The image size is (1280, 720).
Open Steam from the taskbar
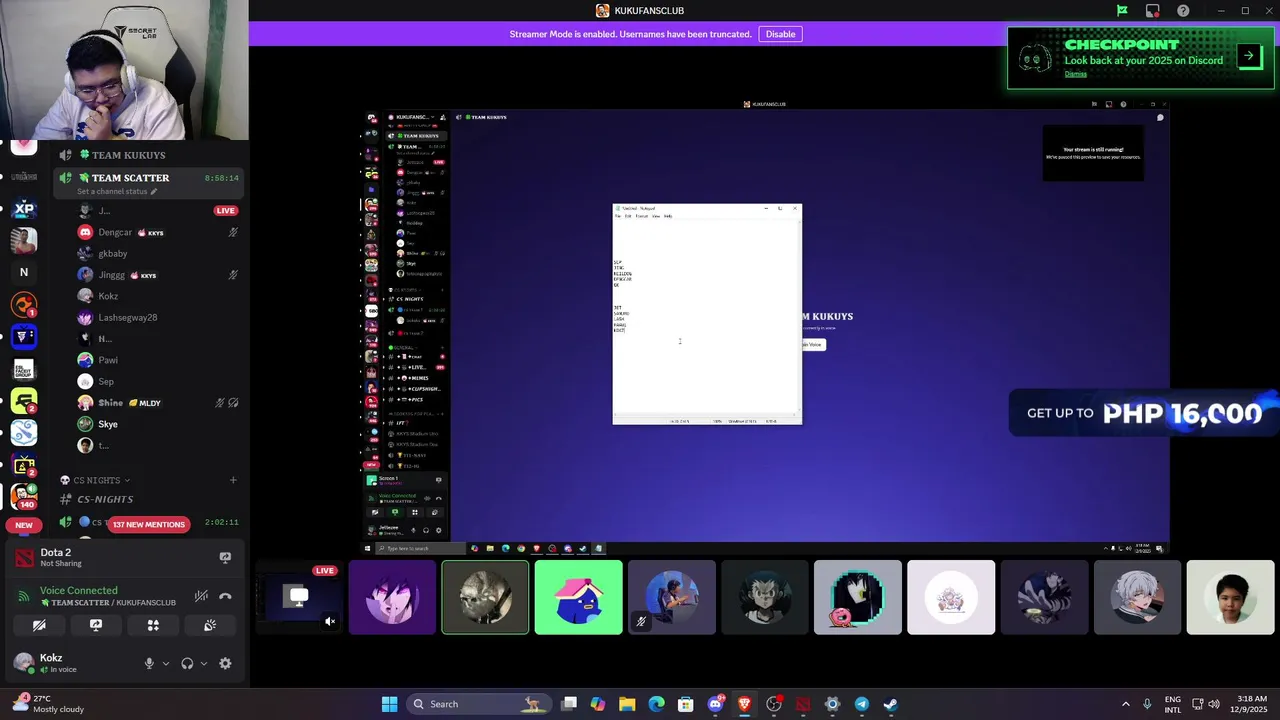click(x=890, y=704)
